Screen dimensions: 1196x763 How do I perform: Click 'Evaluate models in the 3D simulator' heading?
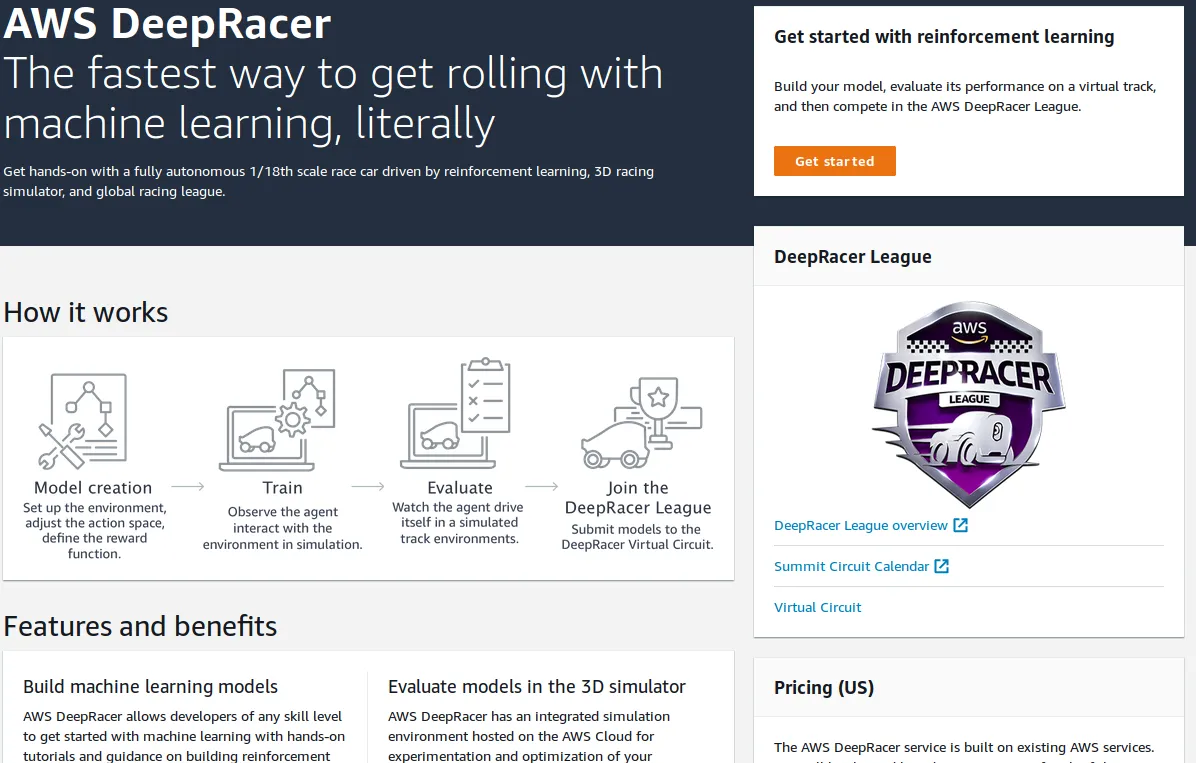click(x=537, y=687)
